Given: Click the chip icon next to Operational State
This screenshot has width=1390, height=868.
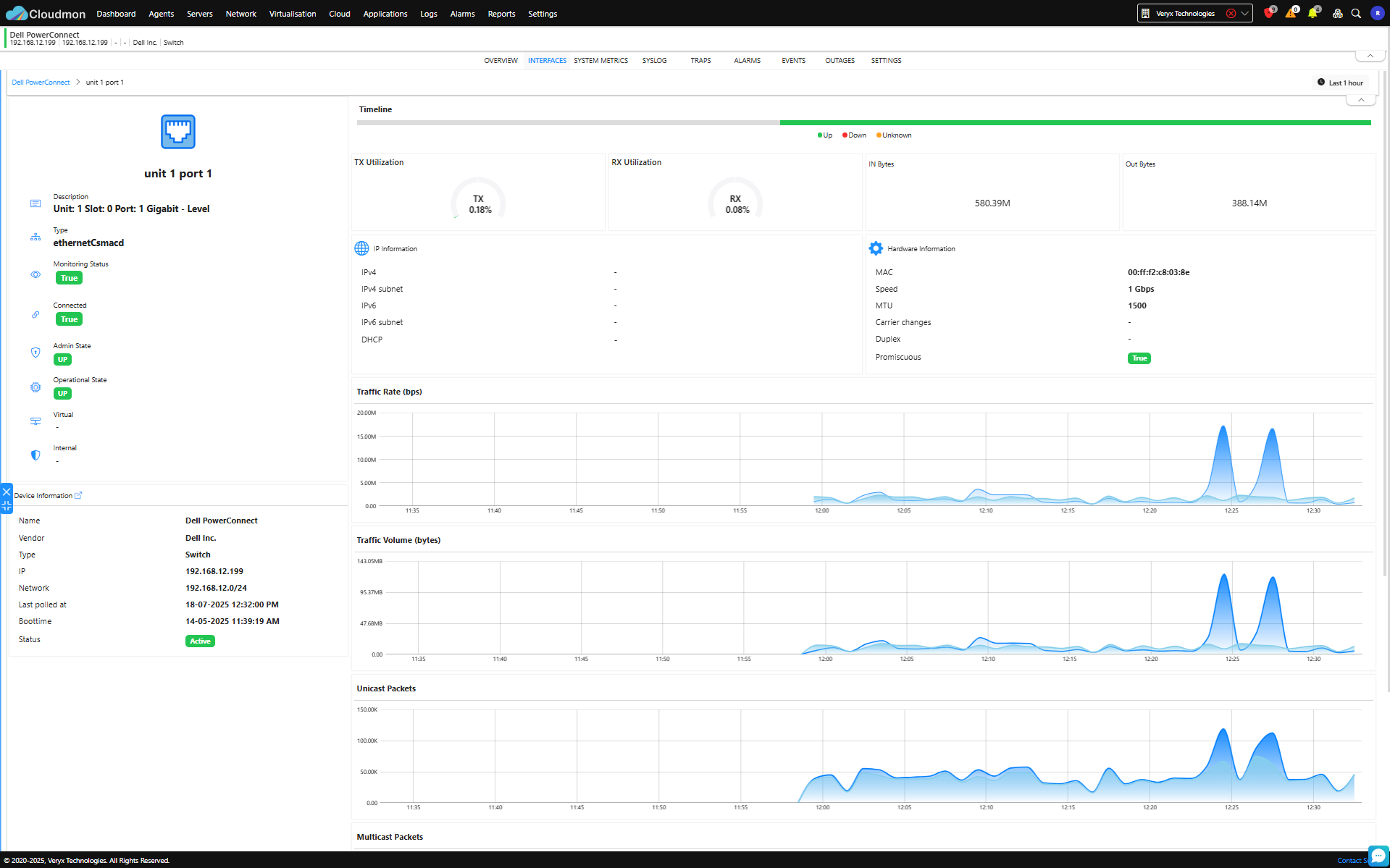Looking at the screenshot, I should (35, 387).
